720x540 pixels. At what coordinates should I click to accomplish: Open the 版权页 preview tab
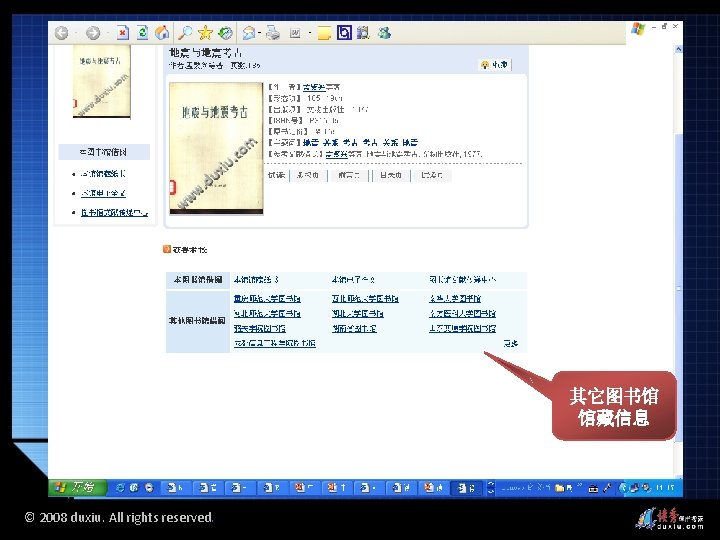[308, 175]
